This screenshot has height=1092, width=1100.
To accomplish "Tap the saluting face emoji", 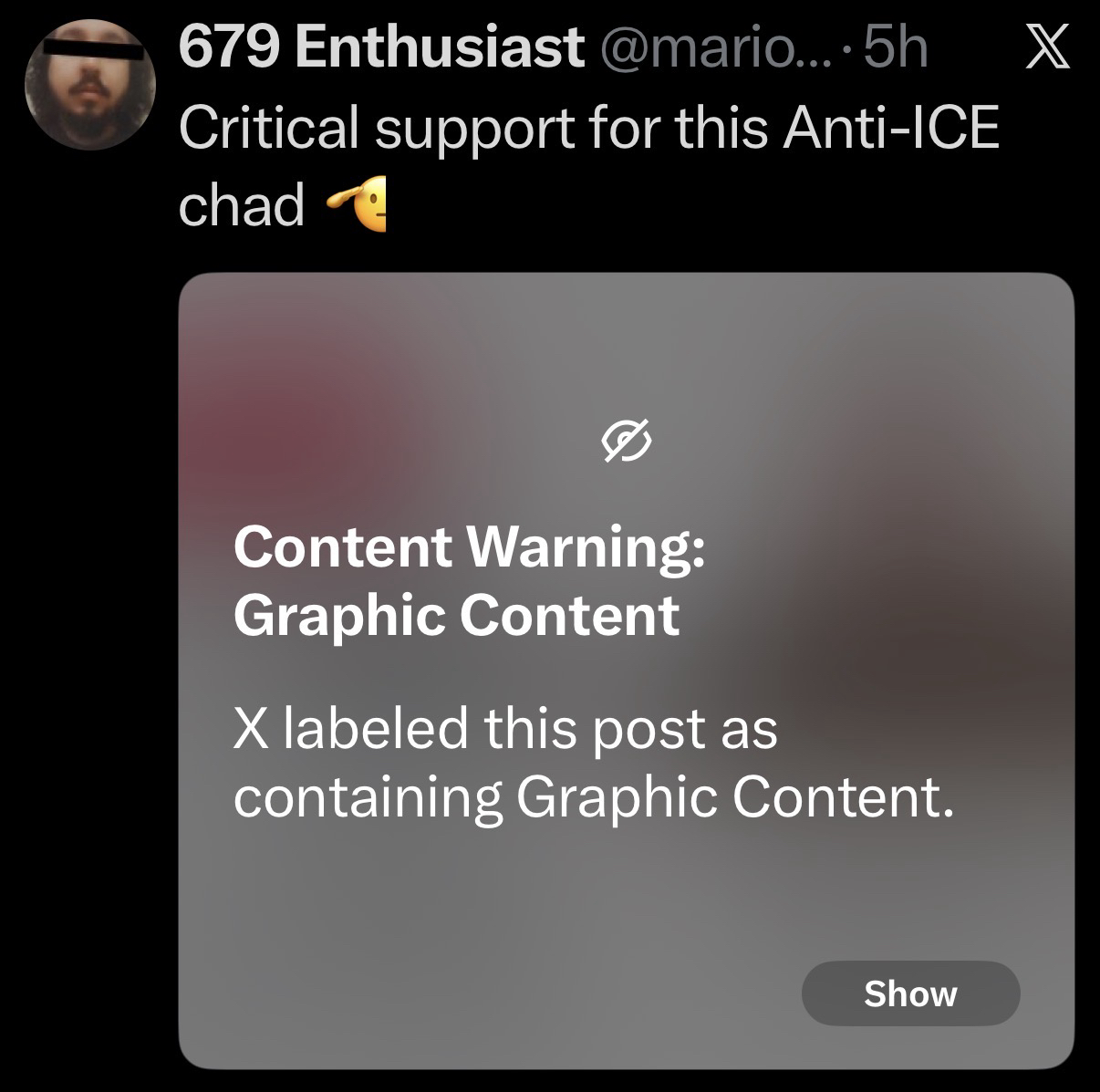I will point(358,203).
